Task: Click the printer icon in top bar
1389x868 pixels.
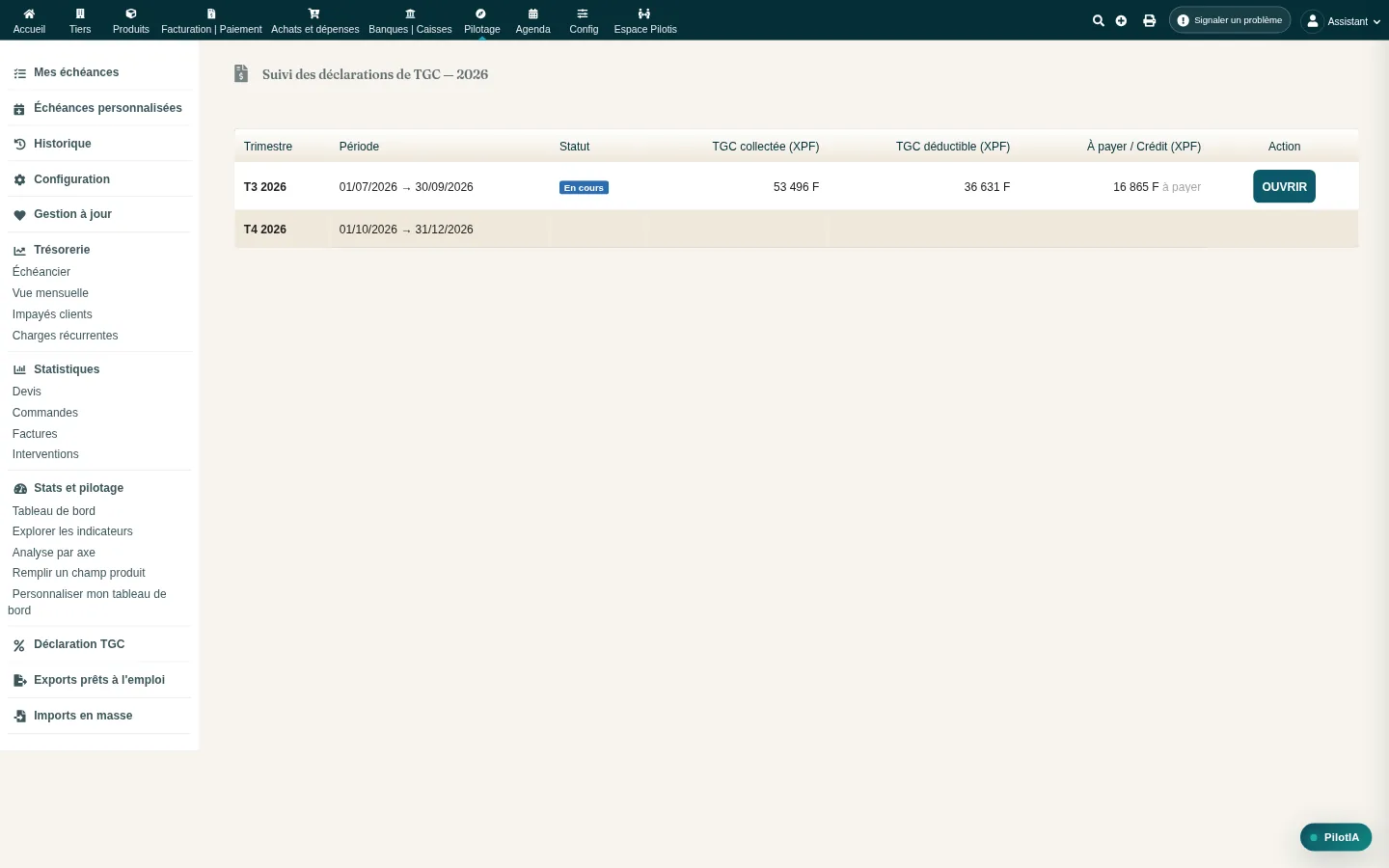Action: click(x=1149, y=20)
